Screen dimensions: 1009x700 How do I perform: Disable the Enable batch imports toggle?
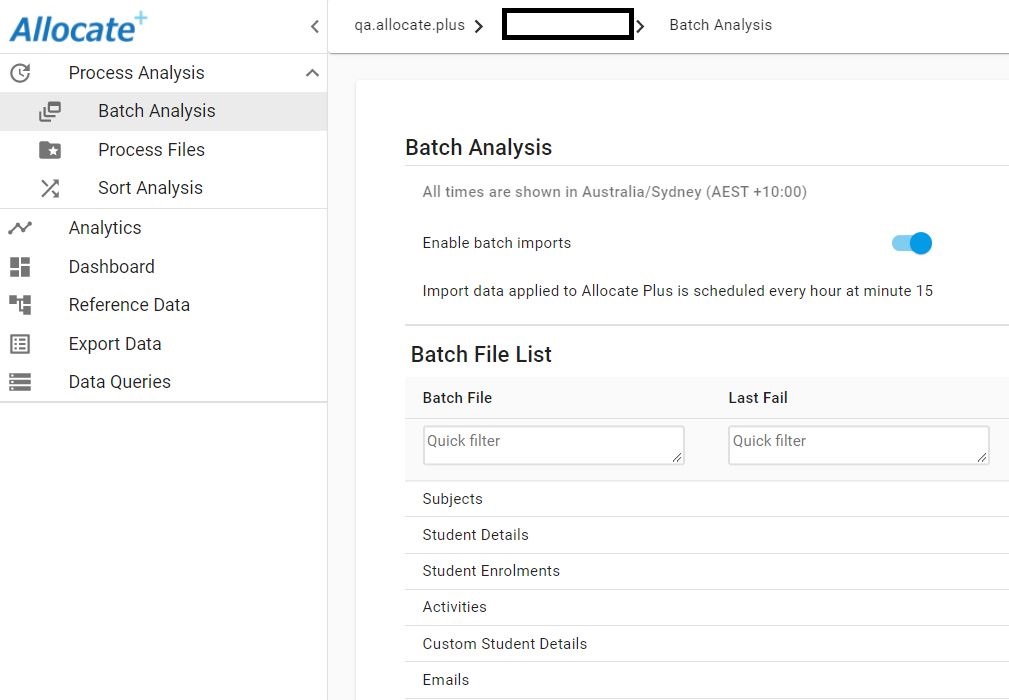[910, 243]
